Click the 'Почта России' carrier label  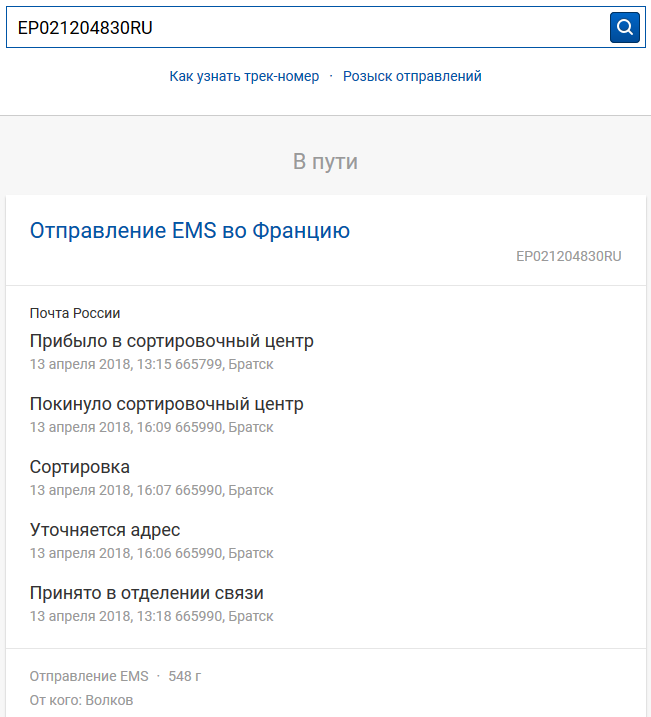[75, 313]
